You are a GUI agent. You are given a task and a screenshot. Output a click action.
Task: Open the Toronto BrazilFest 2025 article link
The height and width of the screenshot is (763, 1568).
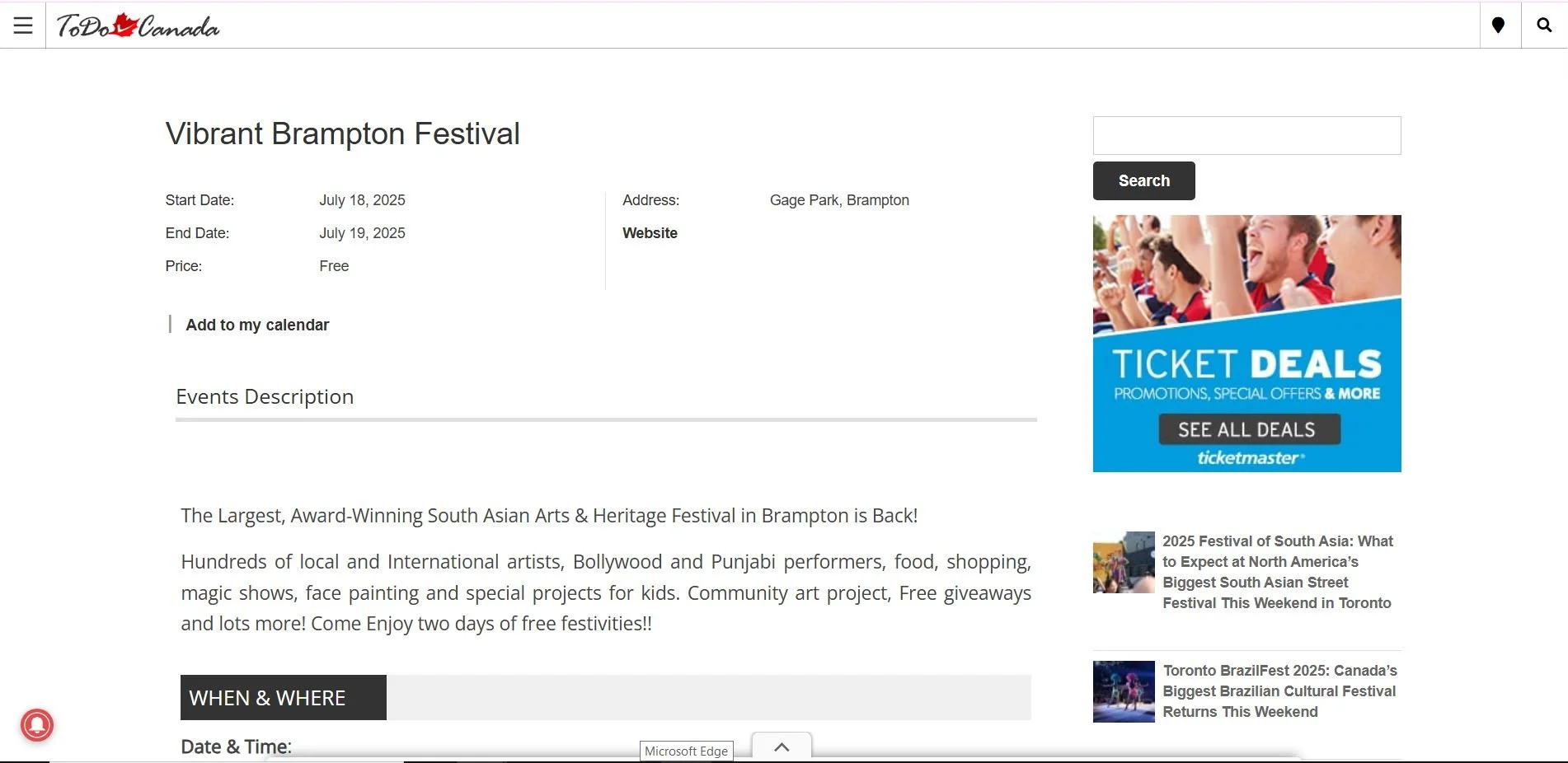click(x=1279, y=690)
